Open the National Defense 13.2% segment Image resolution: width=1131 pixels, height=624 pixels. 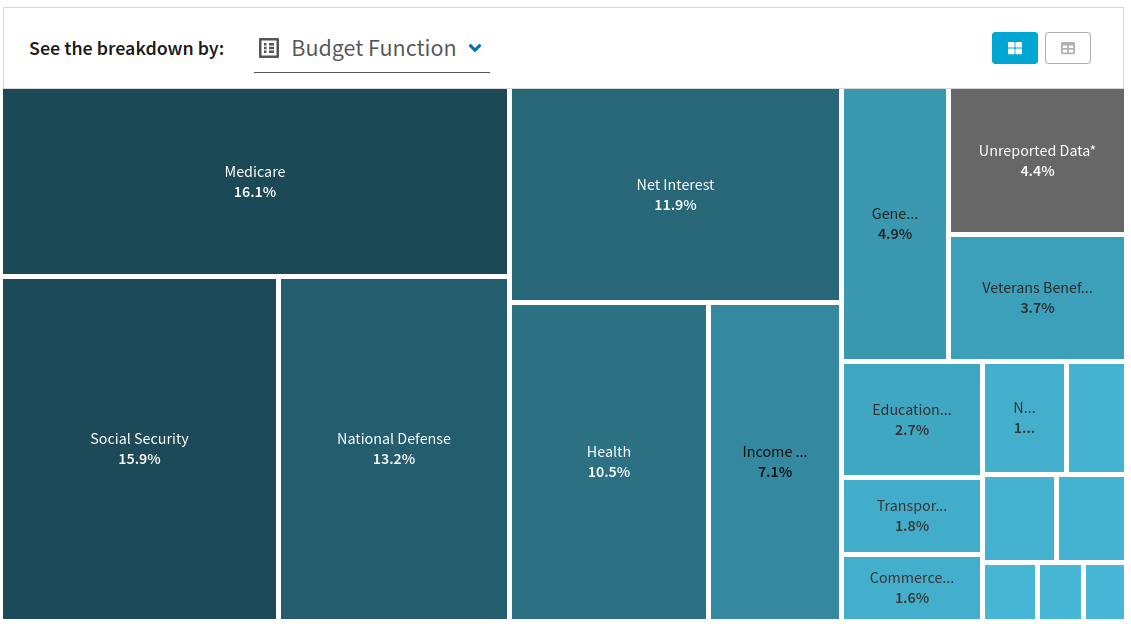coord(393,448)
